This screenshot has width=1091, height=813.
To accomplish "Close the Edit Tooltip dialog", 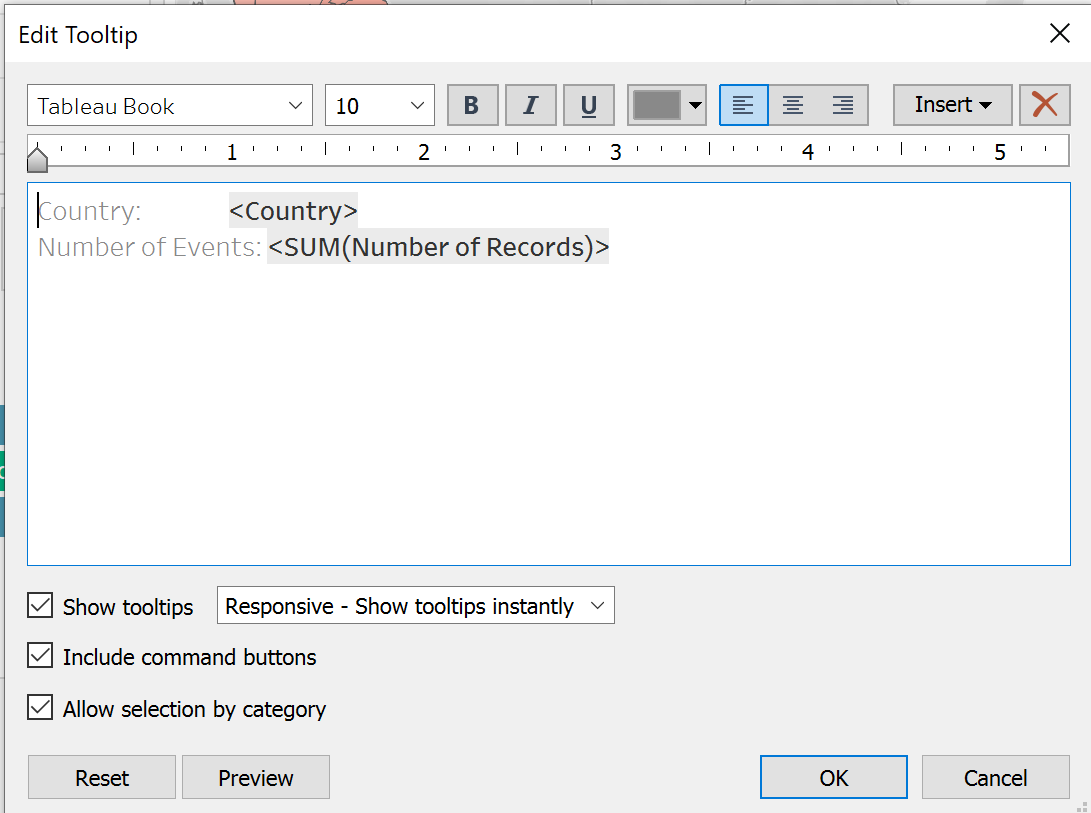I will (x=1059, y=34).
